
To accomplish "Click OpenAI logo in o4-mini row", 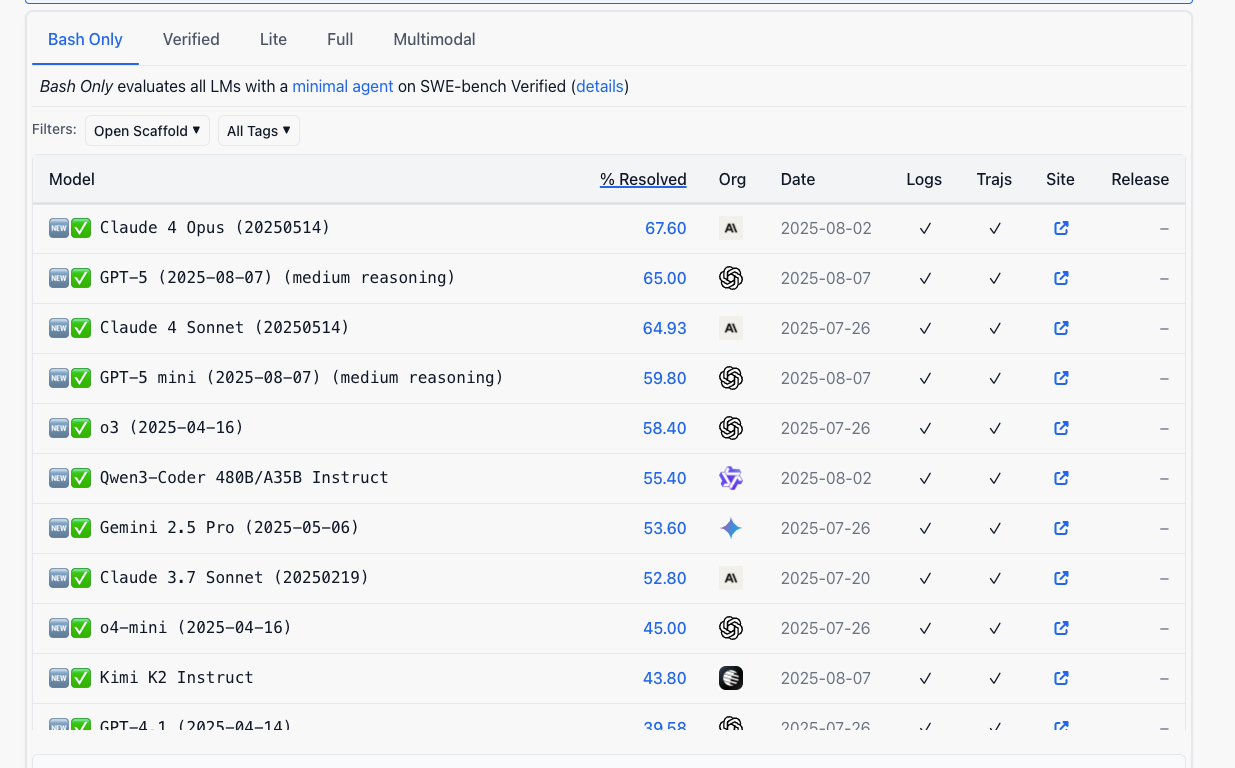I will (731, 628).
